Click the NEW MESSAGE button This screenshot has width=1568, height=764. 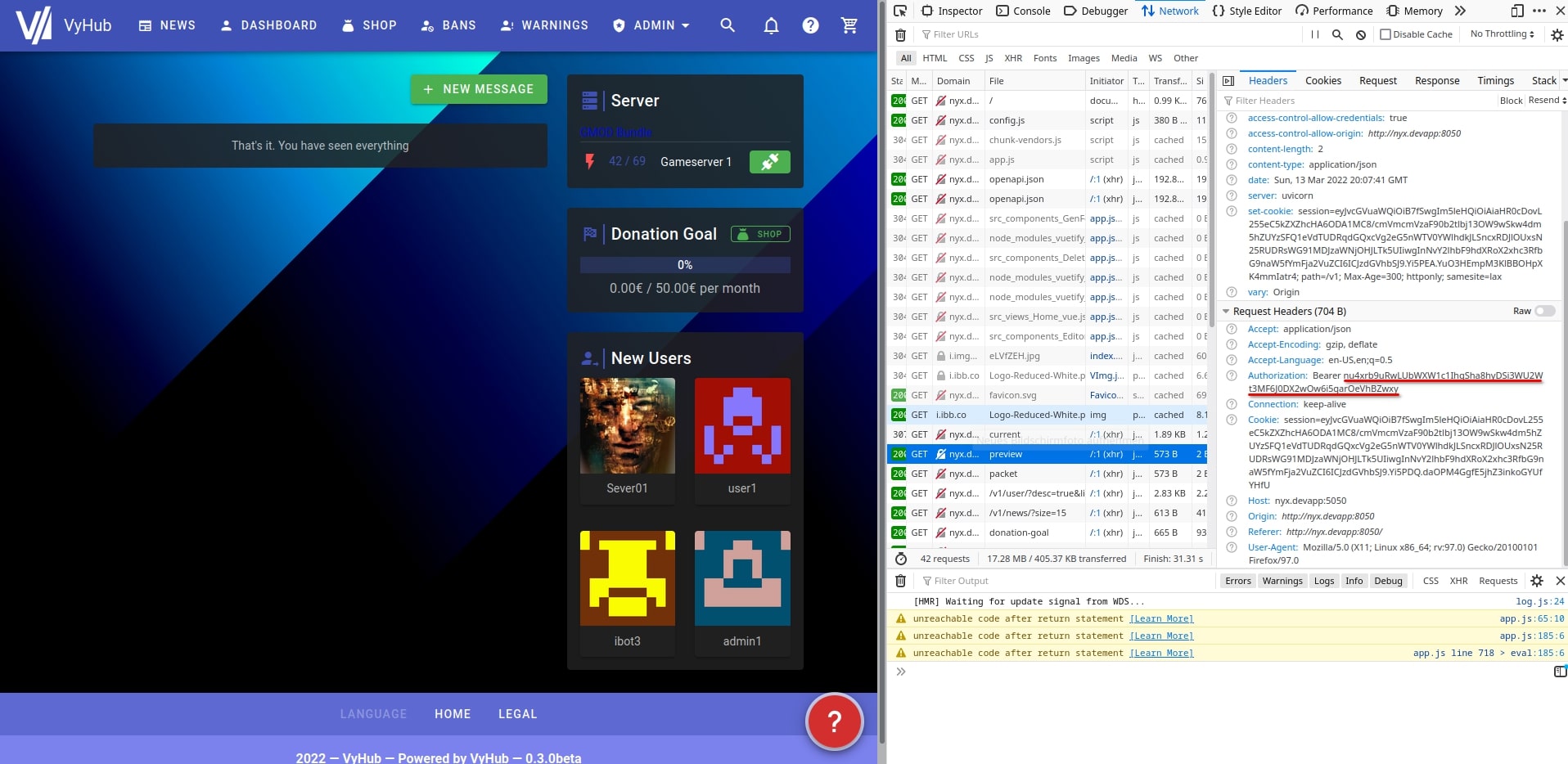(x=479, y=88)
